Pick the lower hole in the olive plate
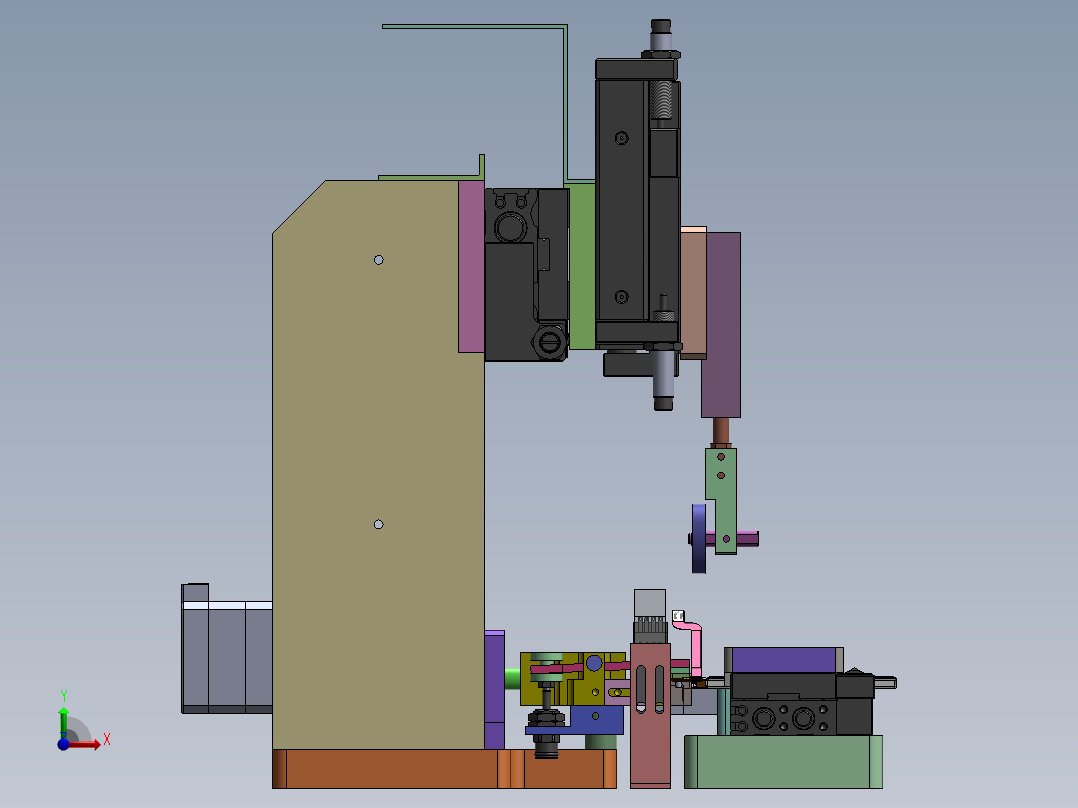Viewport: 1078px width, 808px height. [378, 524]
